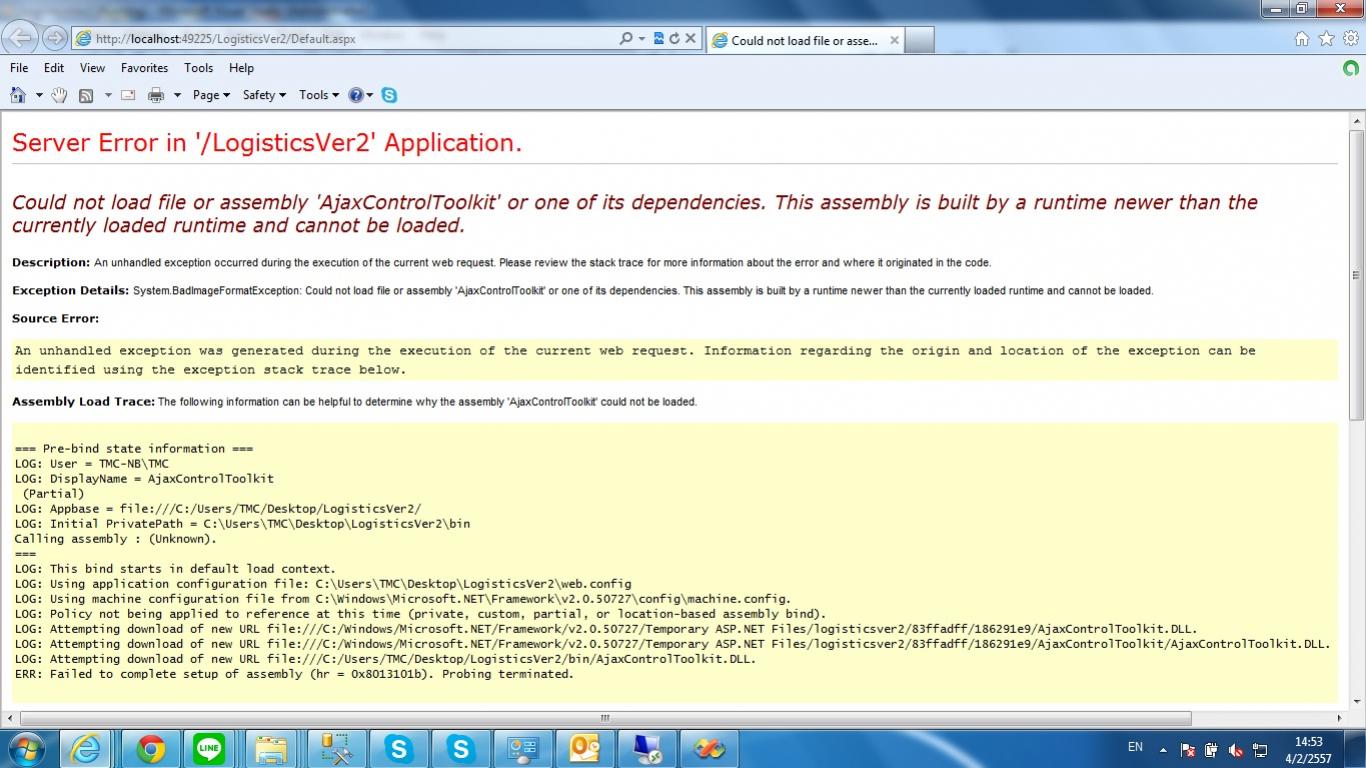The height and width of the screenshot is (768, 1366).
Task: Open the View menu
Action: (92, 68)
